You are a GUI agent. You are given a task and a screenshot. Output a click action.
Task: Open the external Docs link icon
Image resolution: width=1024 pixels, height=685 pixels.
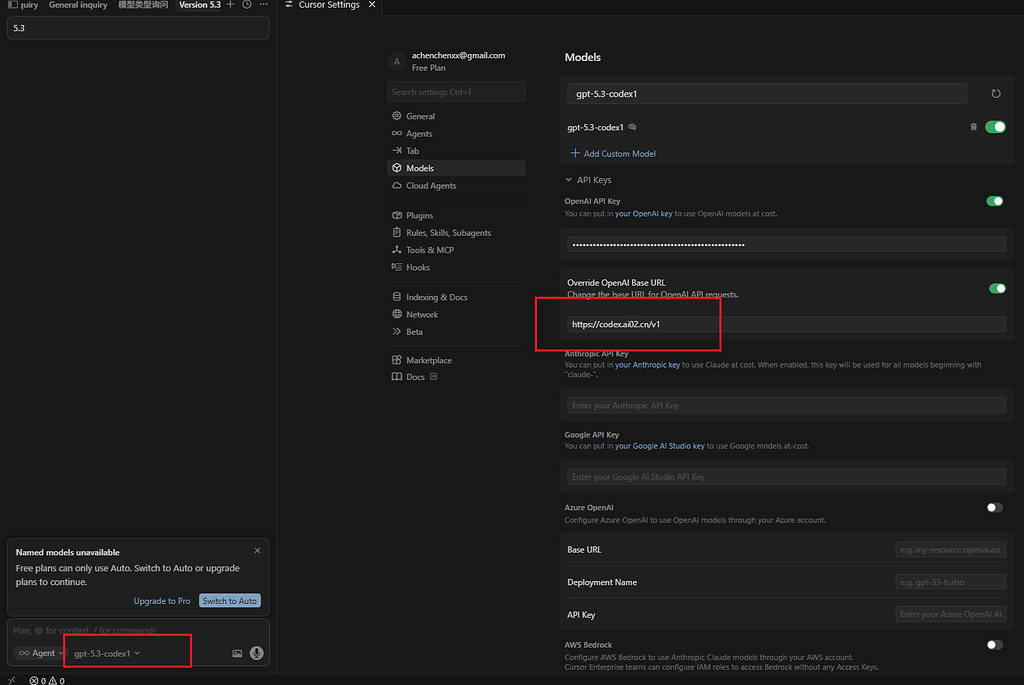tap(434, 377)
